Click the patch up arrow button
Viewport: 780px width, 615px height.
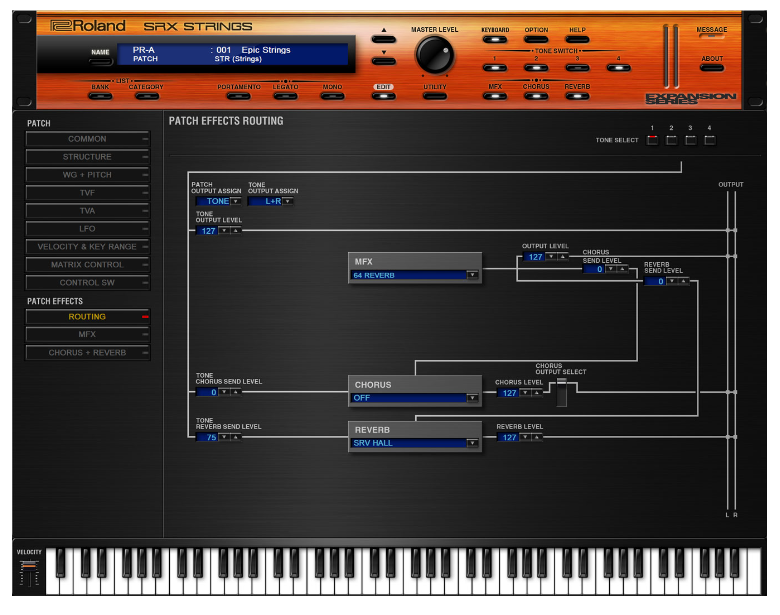[x=384, y=39]
